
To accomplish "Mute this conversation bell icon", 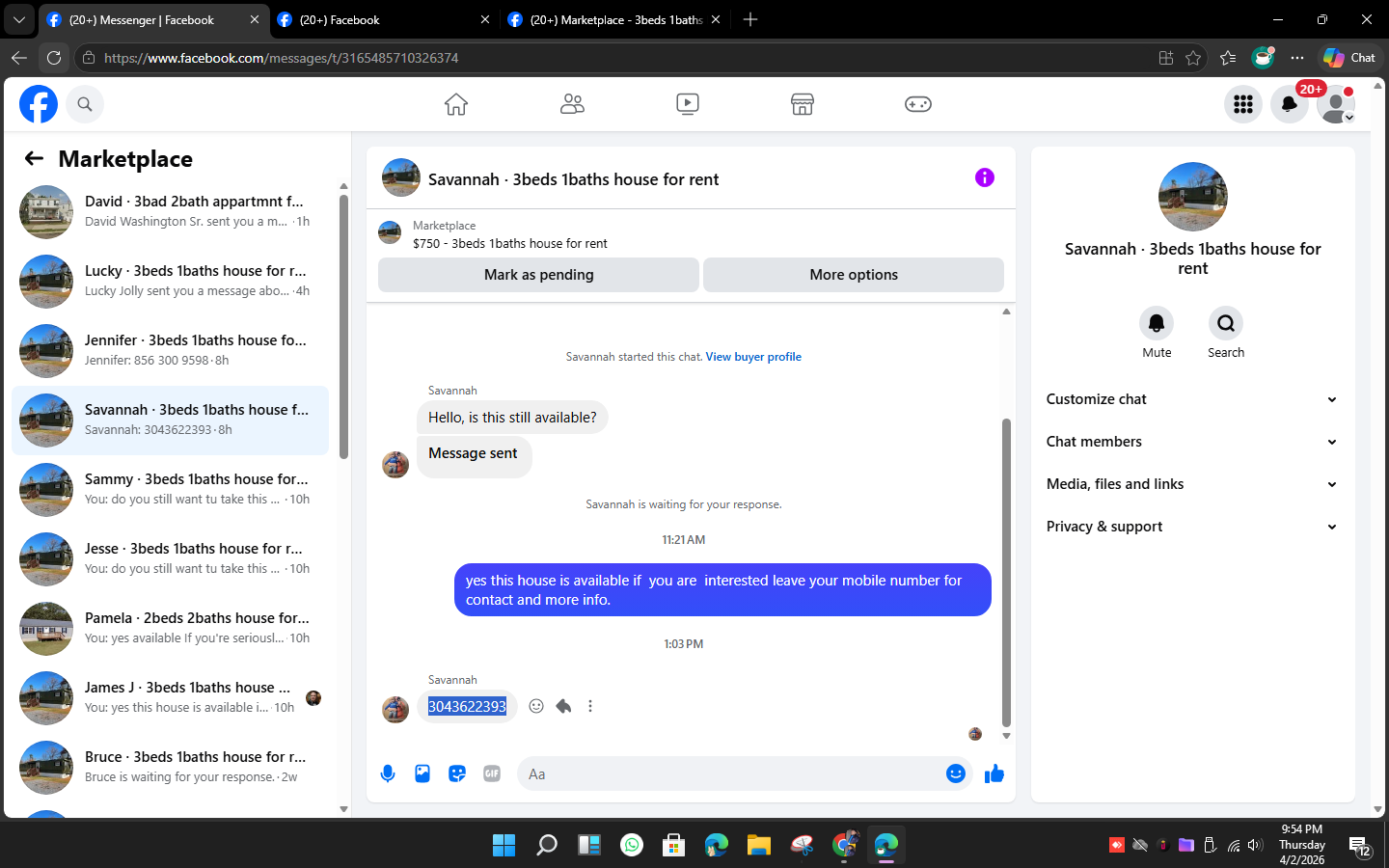I will click(x=1157, y=323).
